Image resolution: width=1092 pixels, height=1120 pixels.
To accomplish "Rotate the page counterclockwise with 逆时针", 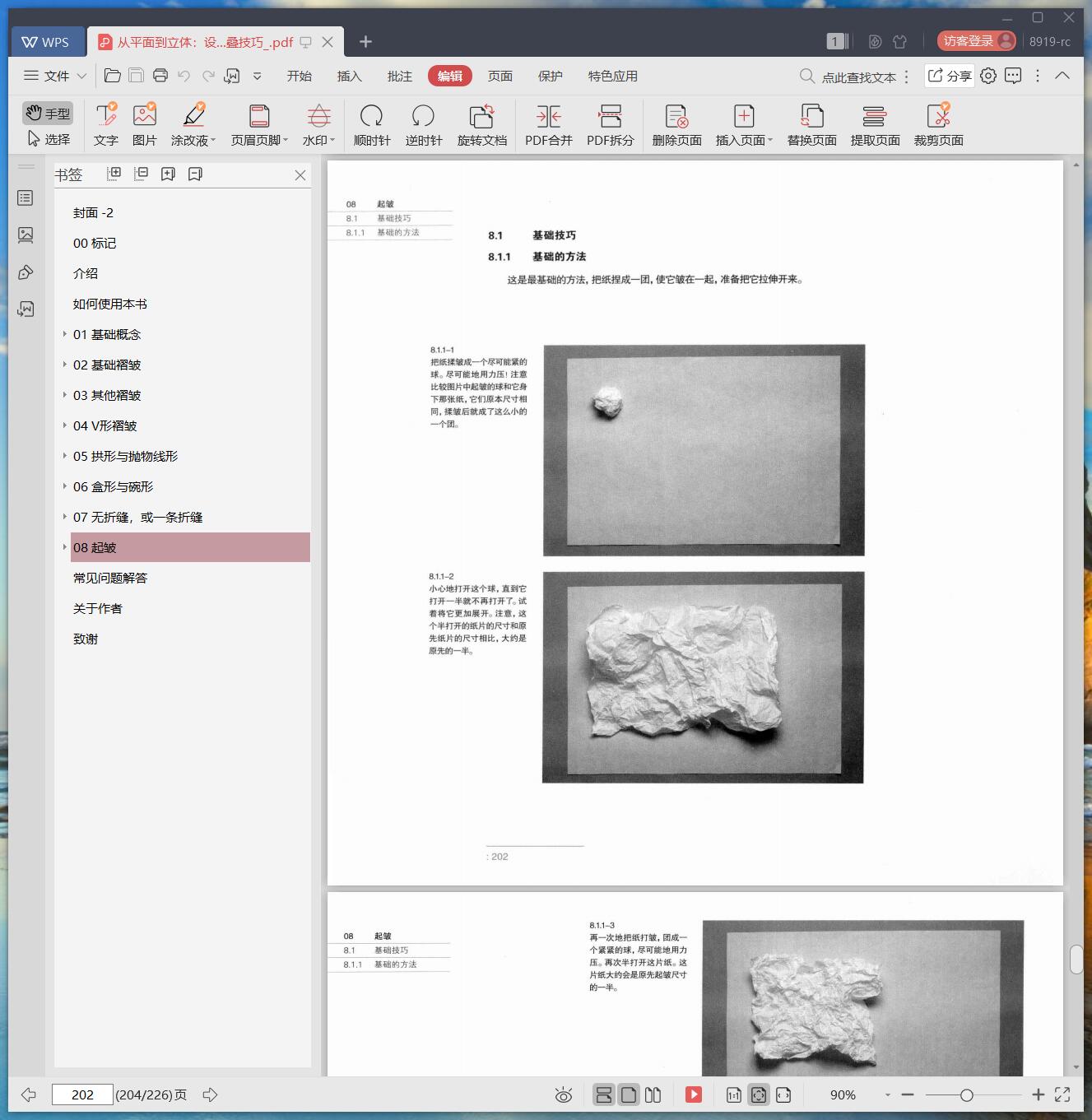I will [x=424, y=125].
